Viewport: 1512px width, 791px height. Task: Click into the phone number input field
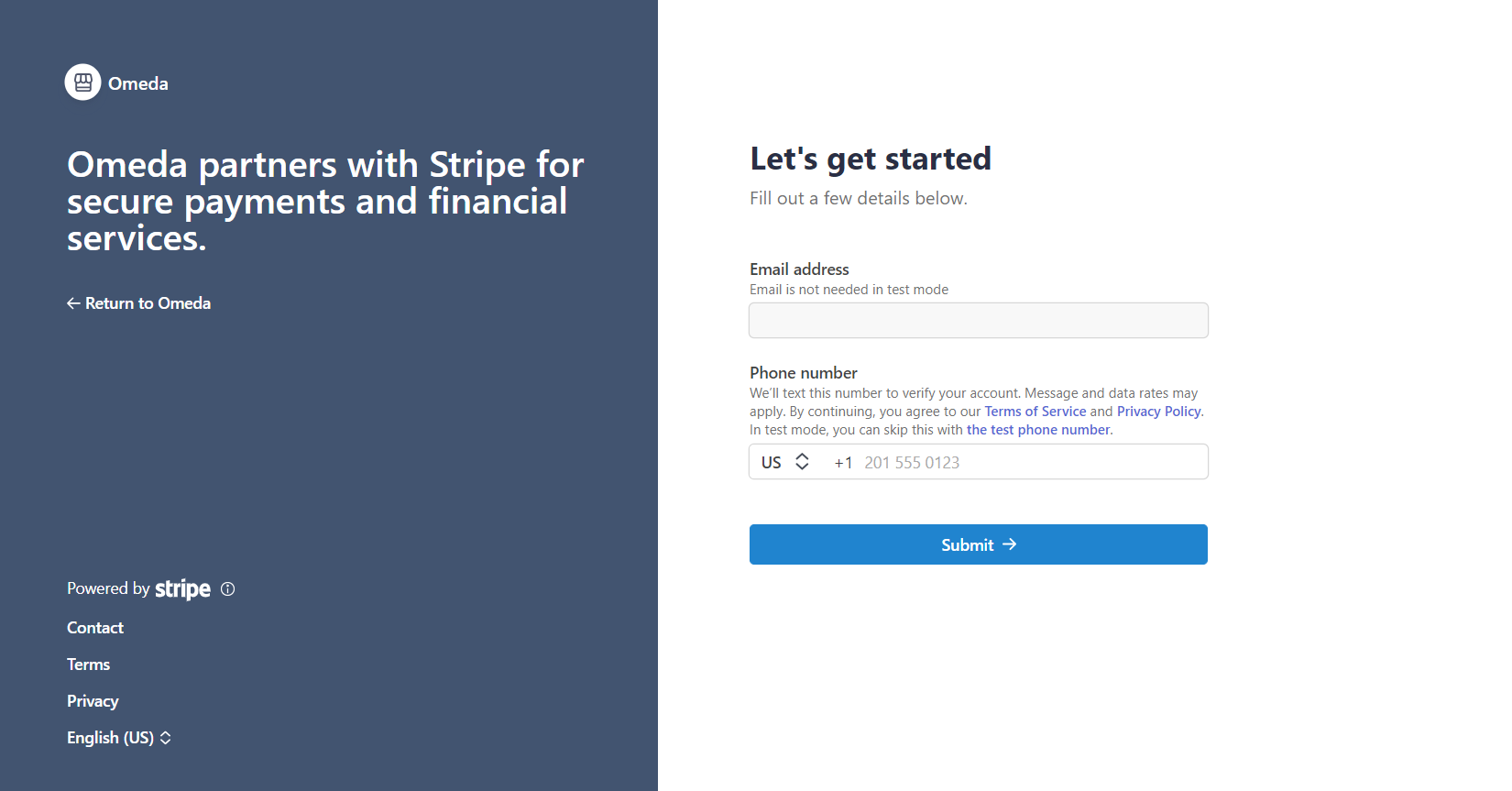(1026, 462)
